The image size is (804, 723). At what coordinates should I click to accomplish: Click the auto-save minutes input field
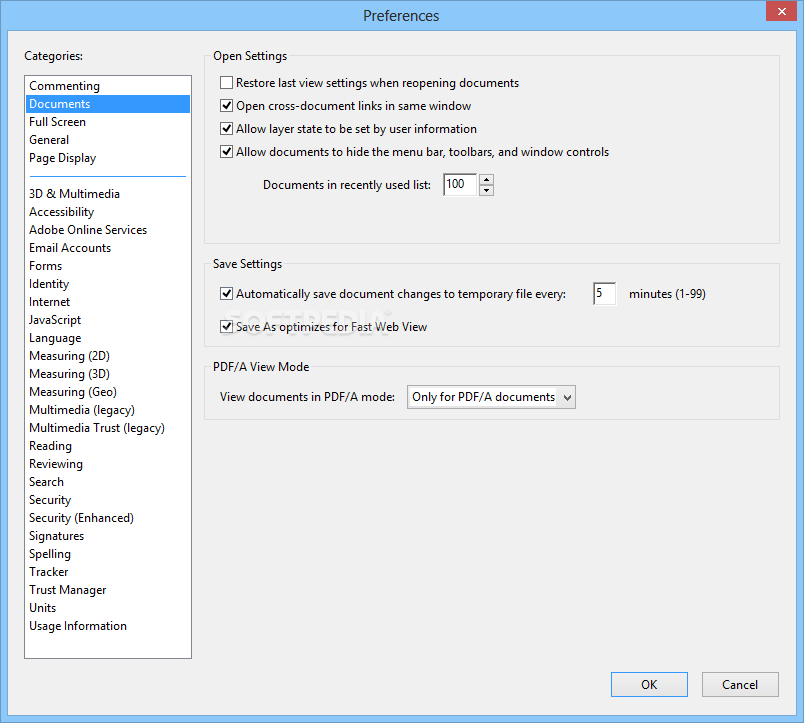(604, 294)
